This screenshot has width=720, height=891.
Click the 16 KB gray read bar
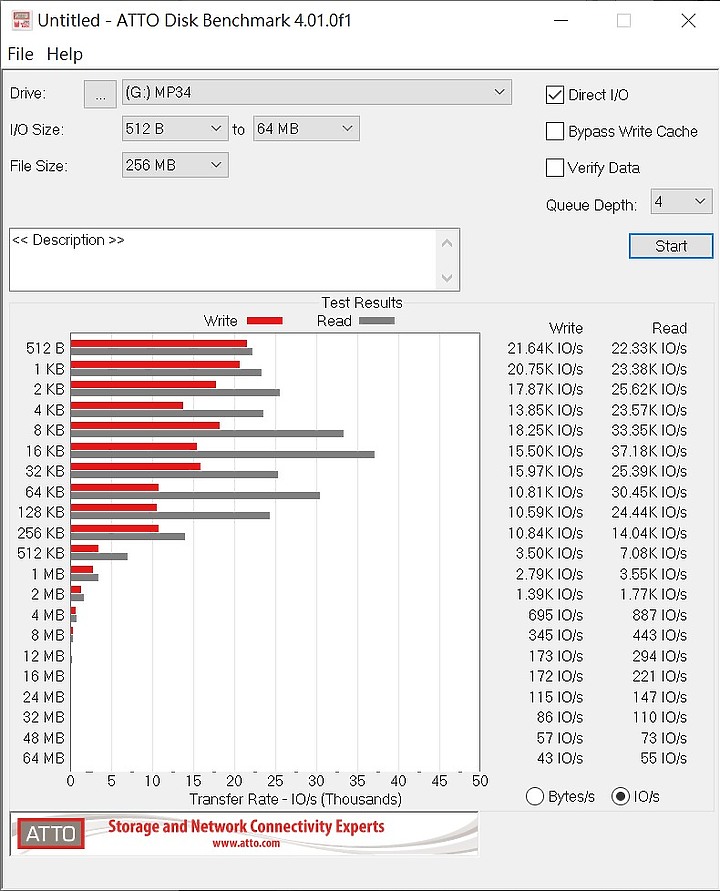click(x=223, y=454)
